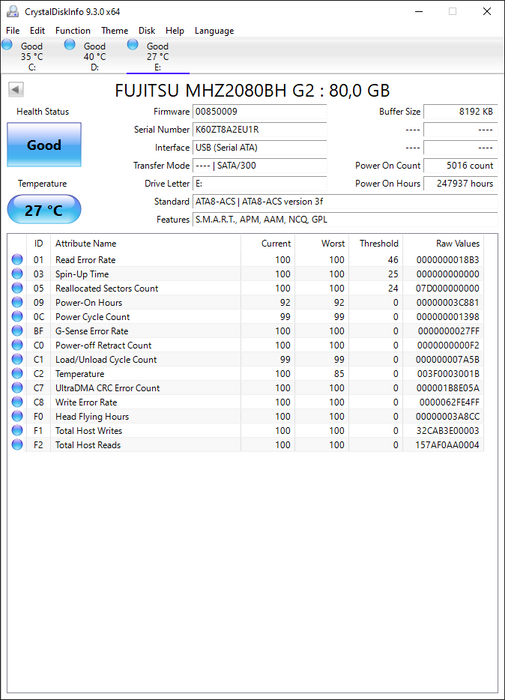Screen dimensions: 505x700
Task: Select the Reallocated Sectors Count attribute name
Action: click(x=107, y=288)
